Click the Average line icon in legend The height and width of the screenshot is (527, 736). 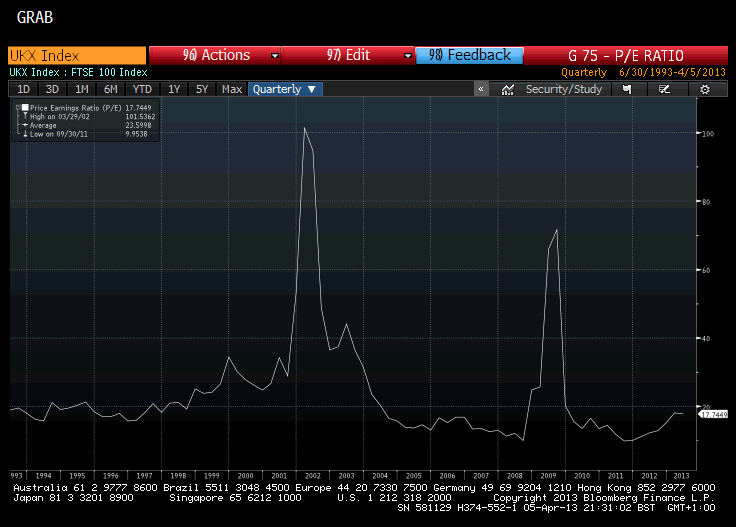pyautogui.click(x=23, y=125)
